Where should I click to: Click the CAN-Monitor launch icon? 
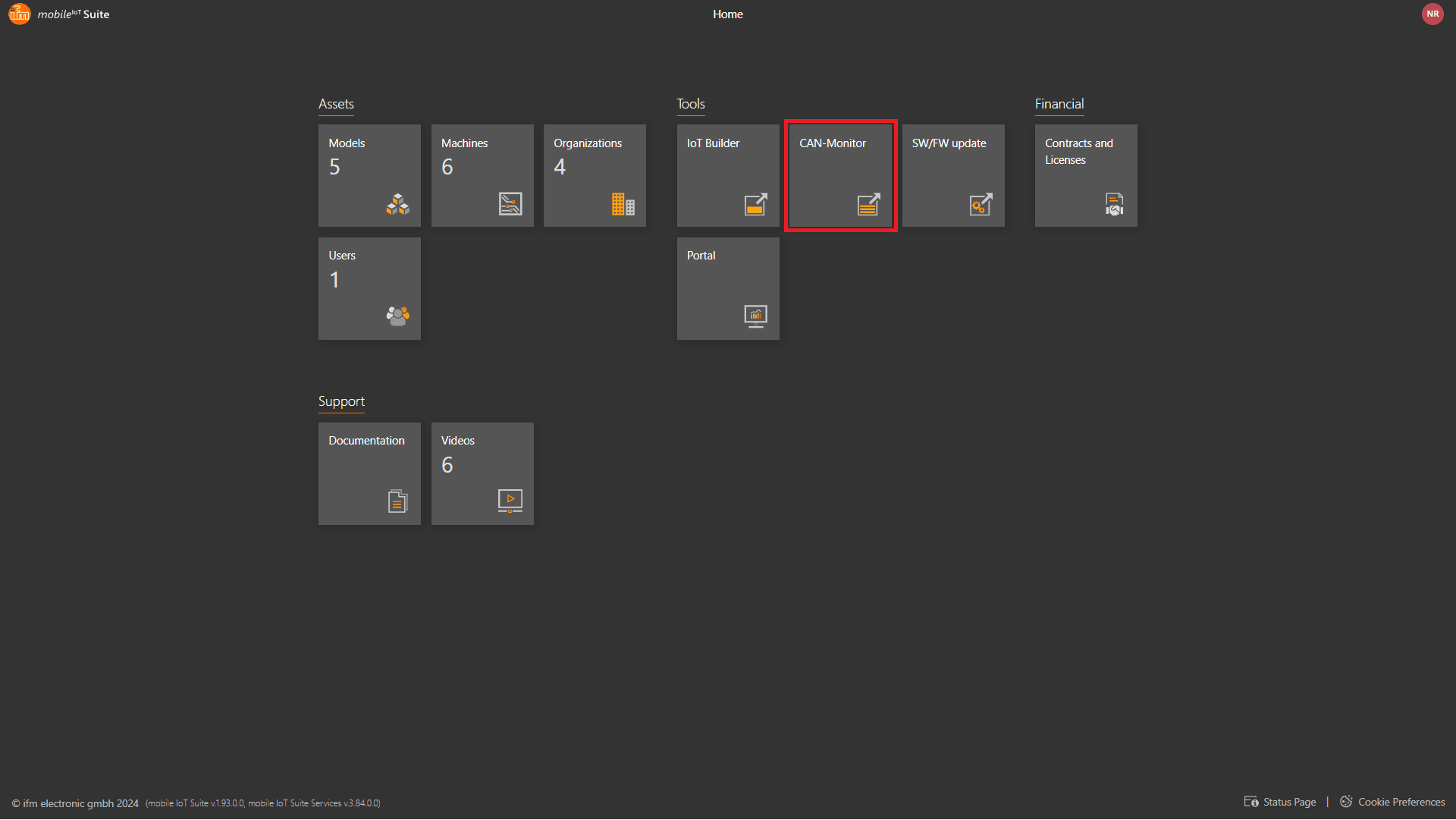point(868,204)
